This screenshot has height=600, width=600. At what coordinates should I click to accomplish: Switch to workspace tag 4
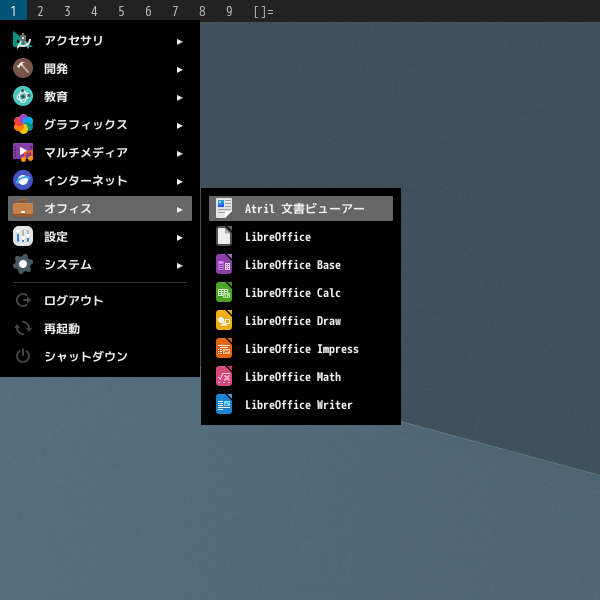point(94,11)
